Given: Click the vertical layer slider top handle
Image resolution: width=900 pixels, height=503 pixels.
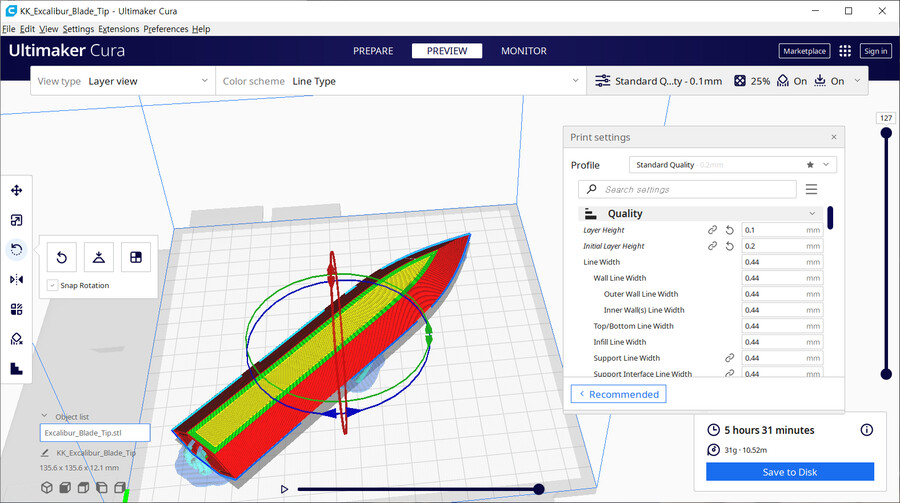Looking at the screenshot, I should click(885, 138).
